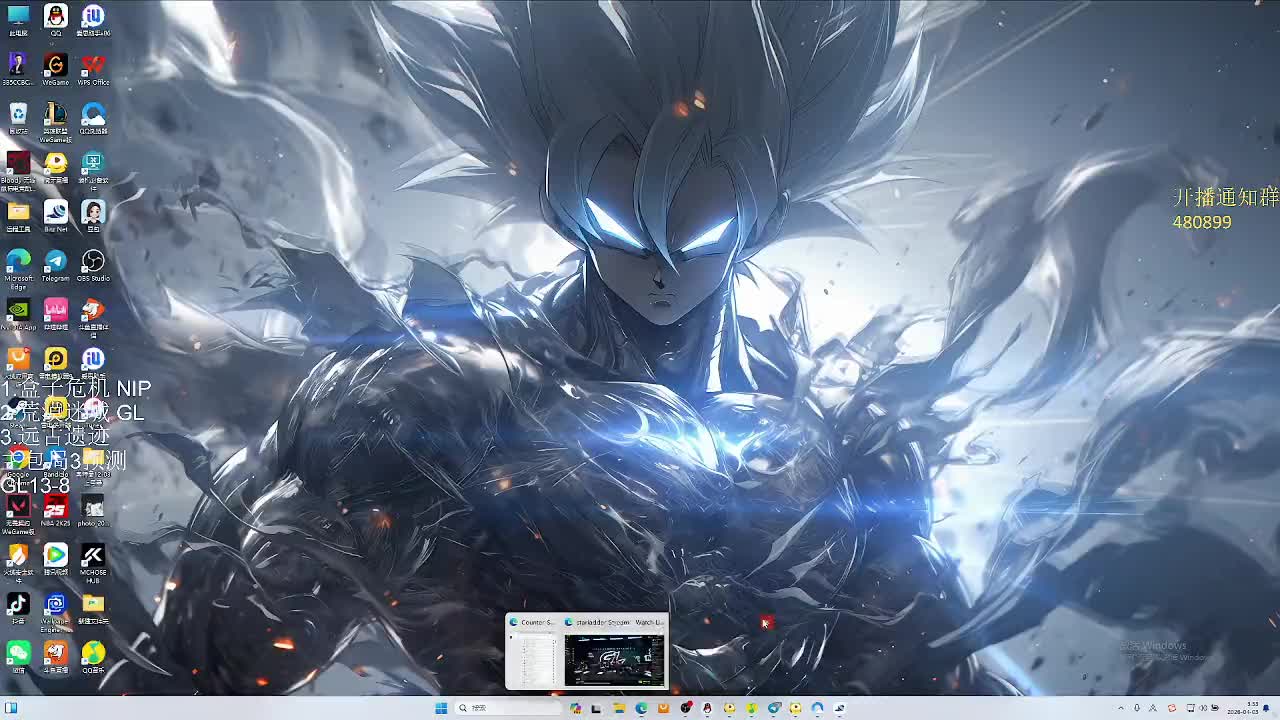Open Telegram desktop shortcut
This screenshot has height=720, width=1280.
[55, 262]
